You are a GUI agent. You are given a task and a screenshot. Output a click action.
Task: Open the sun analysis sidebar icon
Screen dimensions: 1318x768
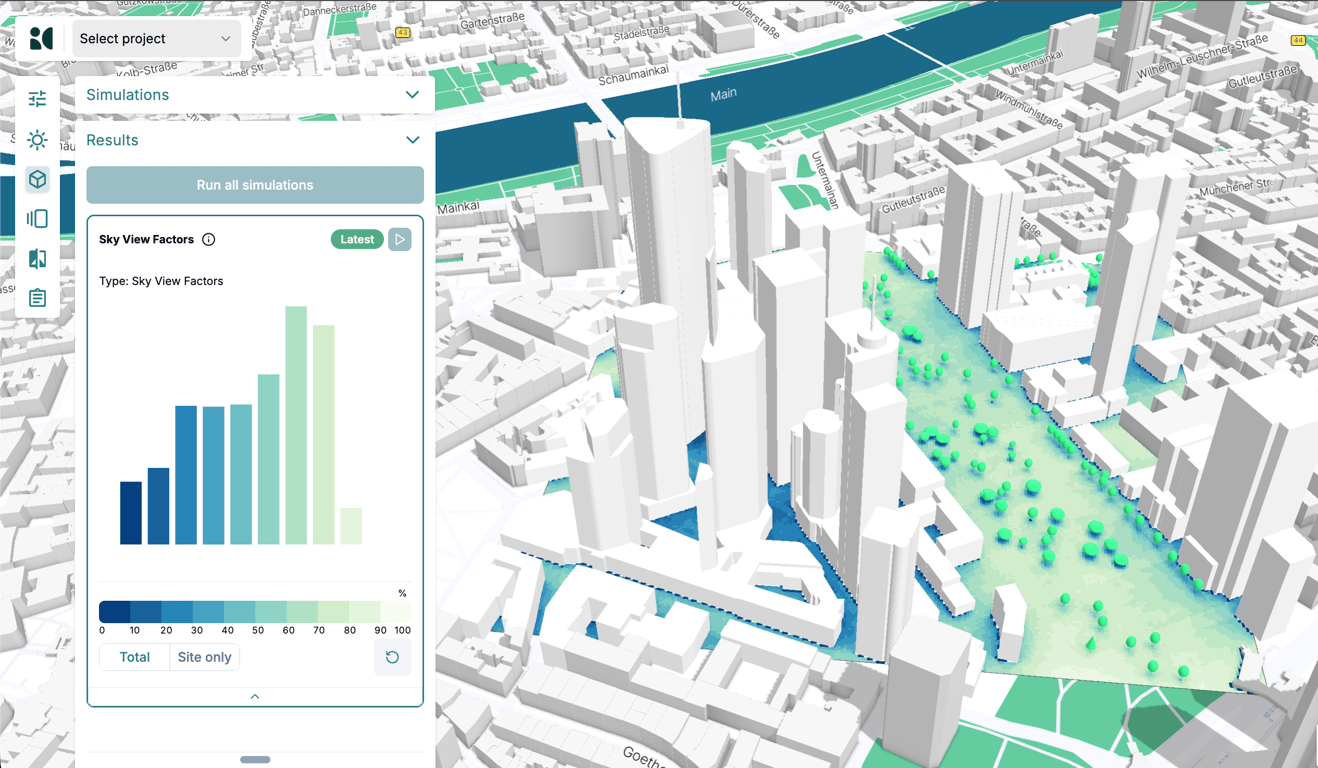[37, 139]
